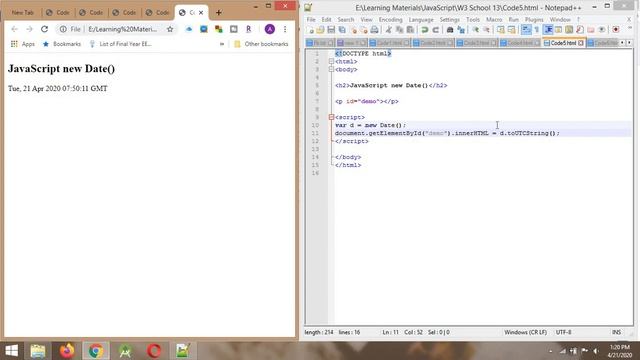Open Find with the binoculars icon
This screenshot has height=360, width=640.
tap(450, 30)
